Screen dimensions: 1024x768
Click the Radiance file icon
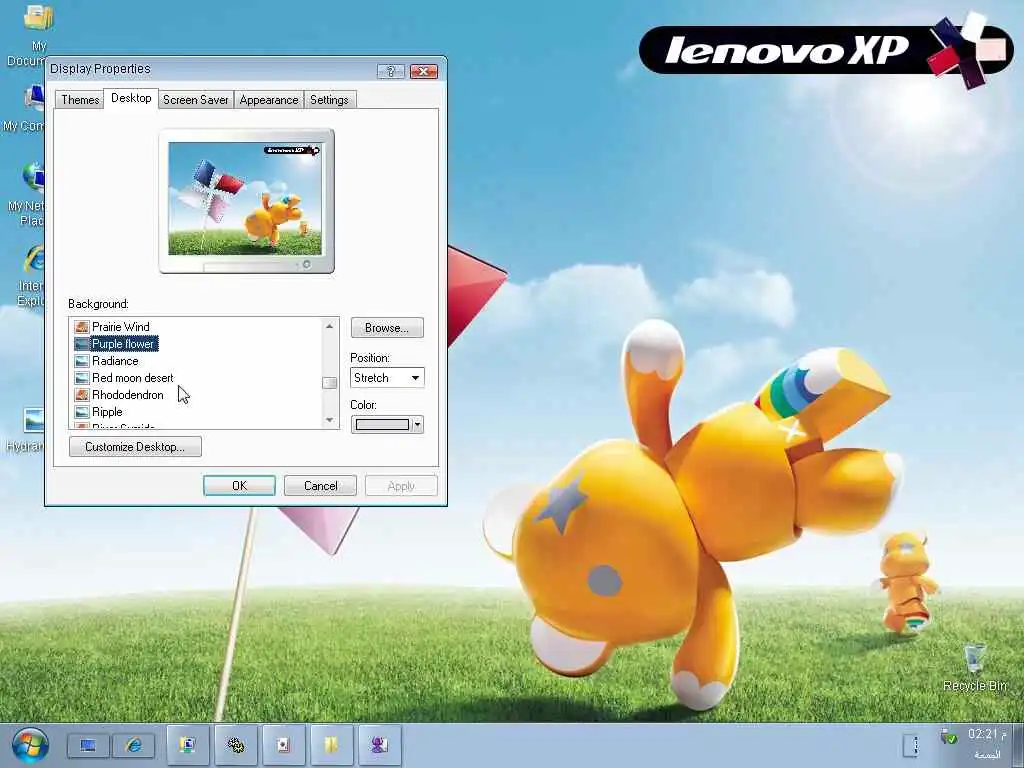[82, 360]
